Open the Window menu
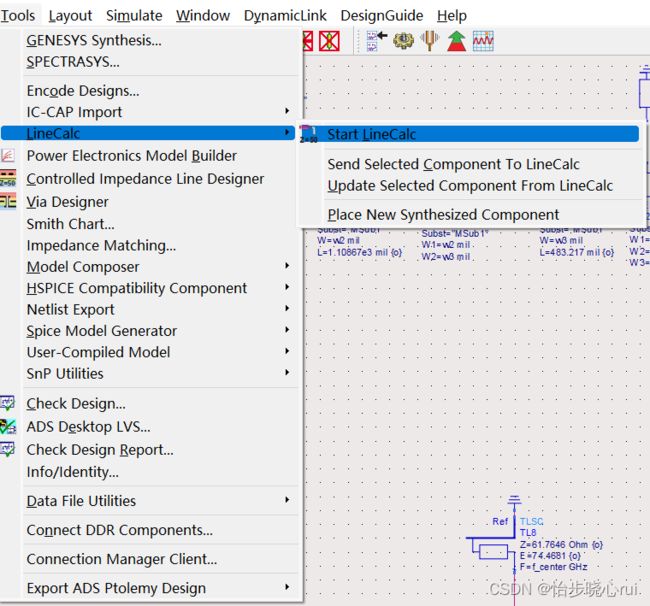This screenshot has height=606, width=650. 203,16
